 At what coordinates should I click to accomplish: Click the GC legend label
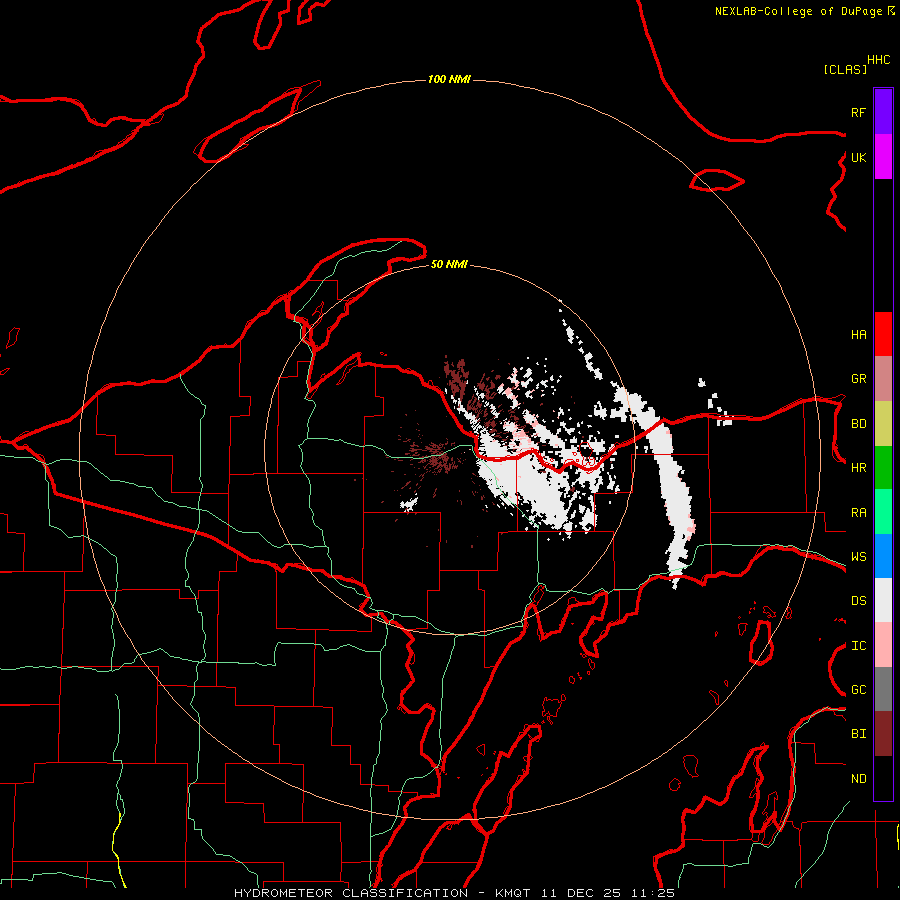pos(858,690)
